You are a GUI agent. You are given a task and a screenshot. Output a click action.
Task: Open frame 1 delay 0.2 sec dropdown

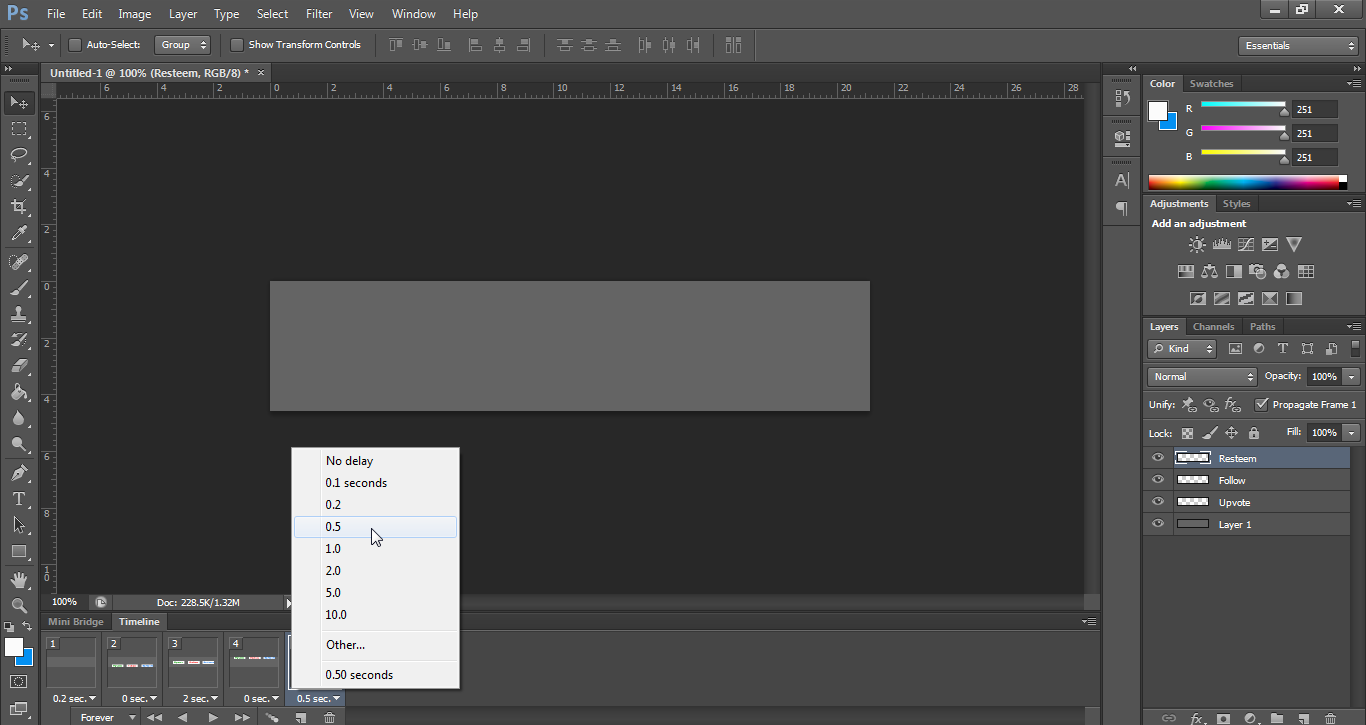74,698
